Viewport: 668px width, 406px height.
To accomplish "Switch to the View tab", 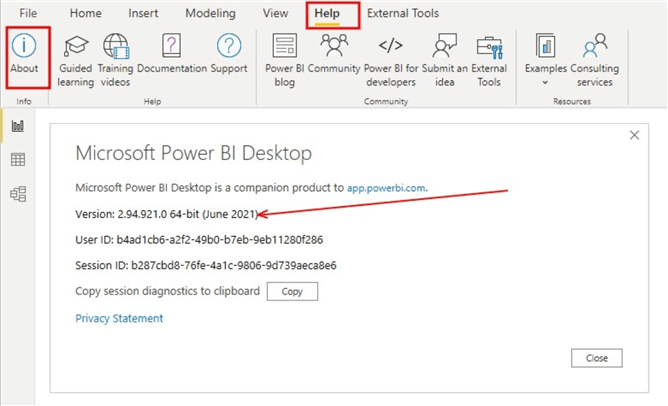I will click(275, 13).
